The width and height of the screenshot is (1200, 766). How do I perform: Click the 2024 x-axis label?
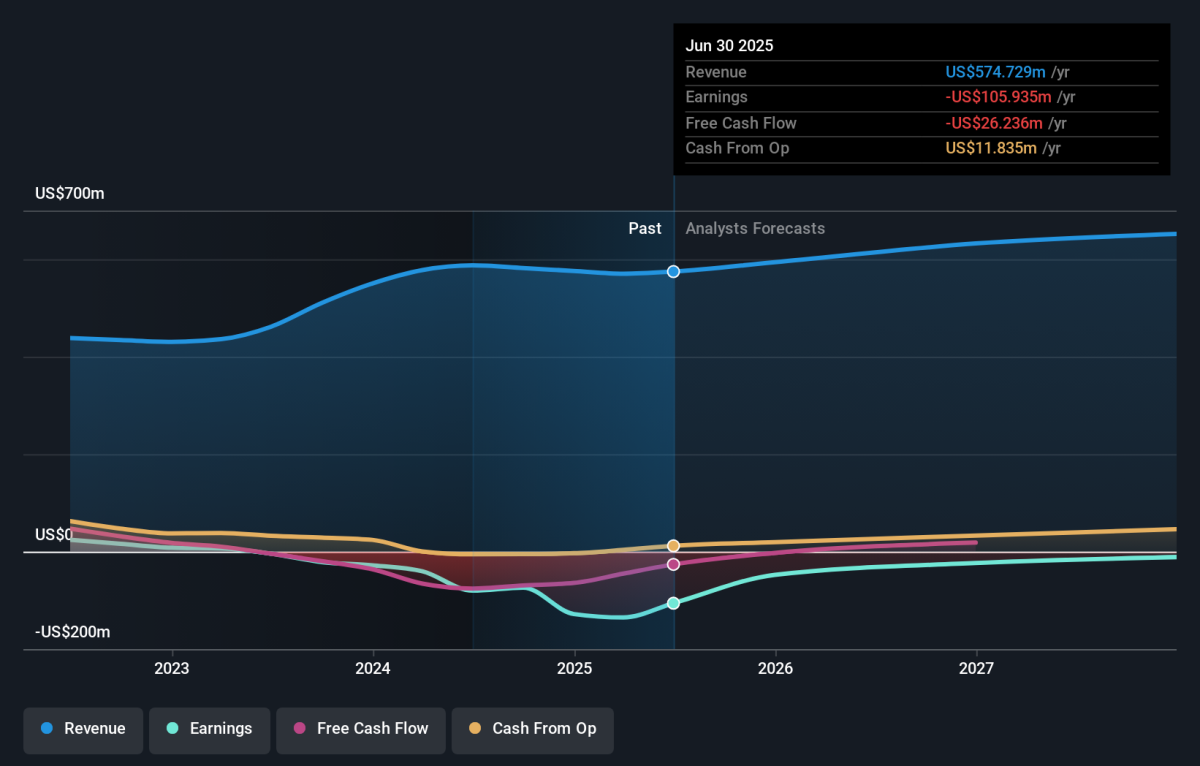click(373, 668)
